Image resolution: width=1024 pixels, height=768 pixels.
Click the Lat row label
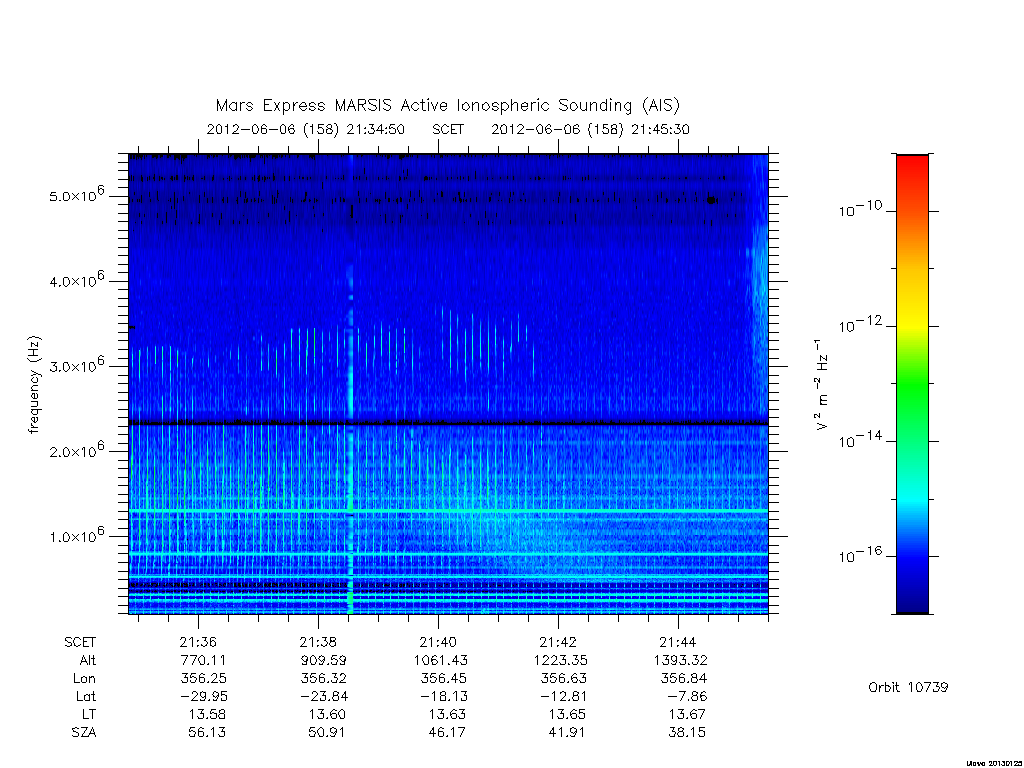(x=86, y=696)
